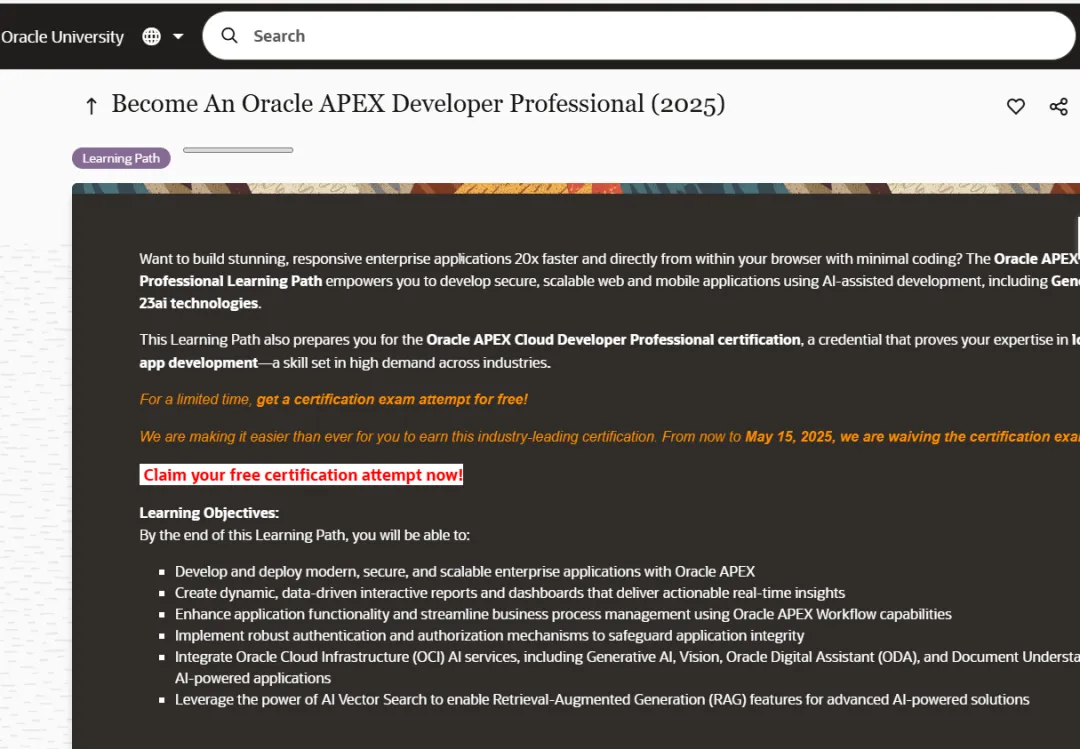Click the up arrow beside the title
Viewport: 1080px width, 749px height.
click(91, 105)
